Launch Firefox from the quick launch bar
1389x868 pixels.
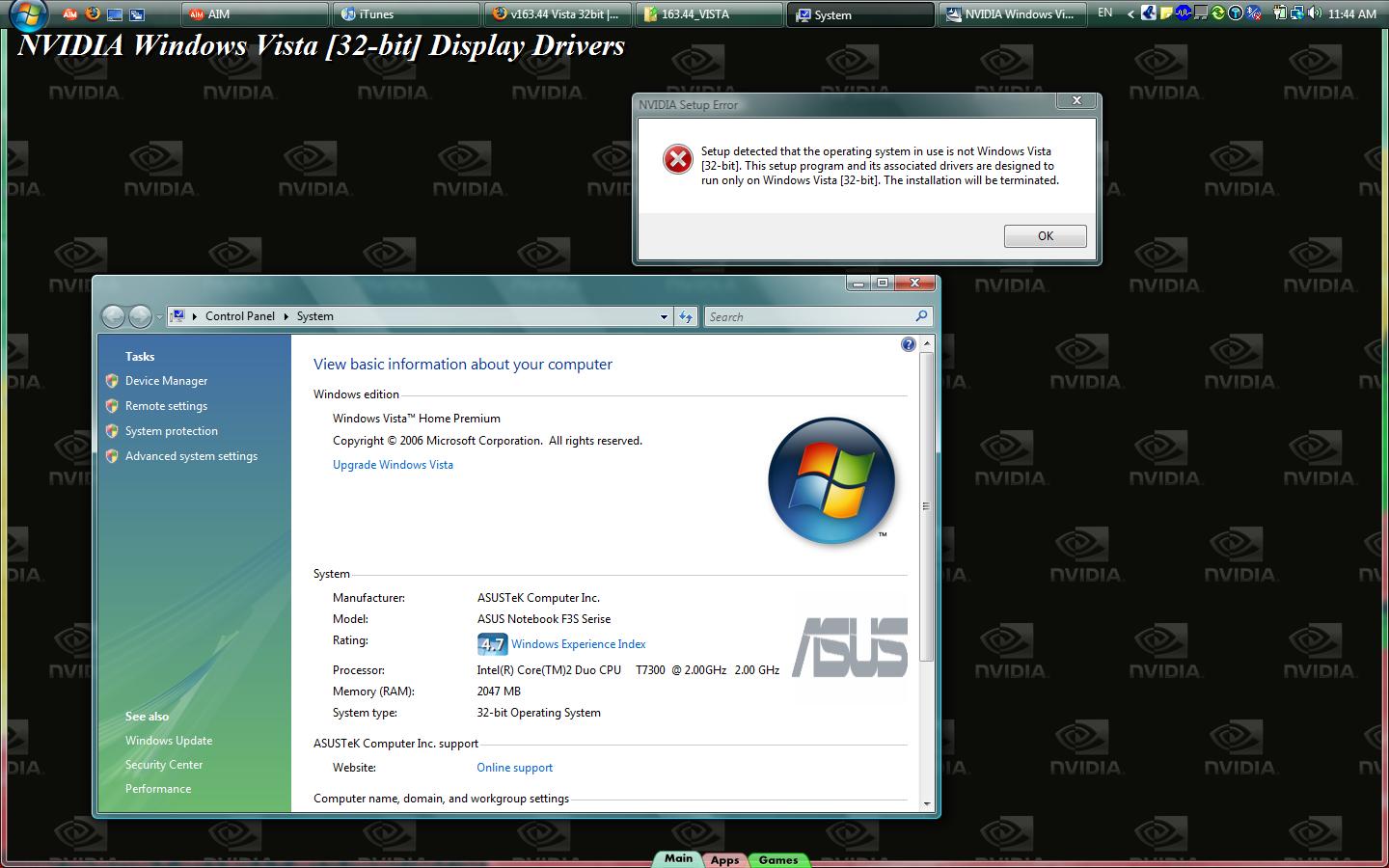93,14
